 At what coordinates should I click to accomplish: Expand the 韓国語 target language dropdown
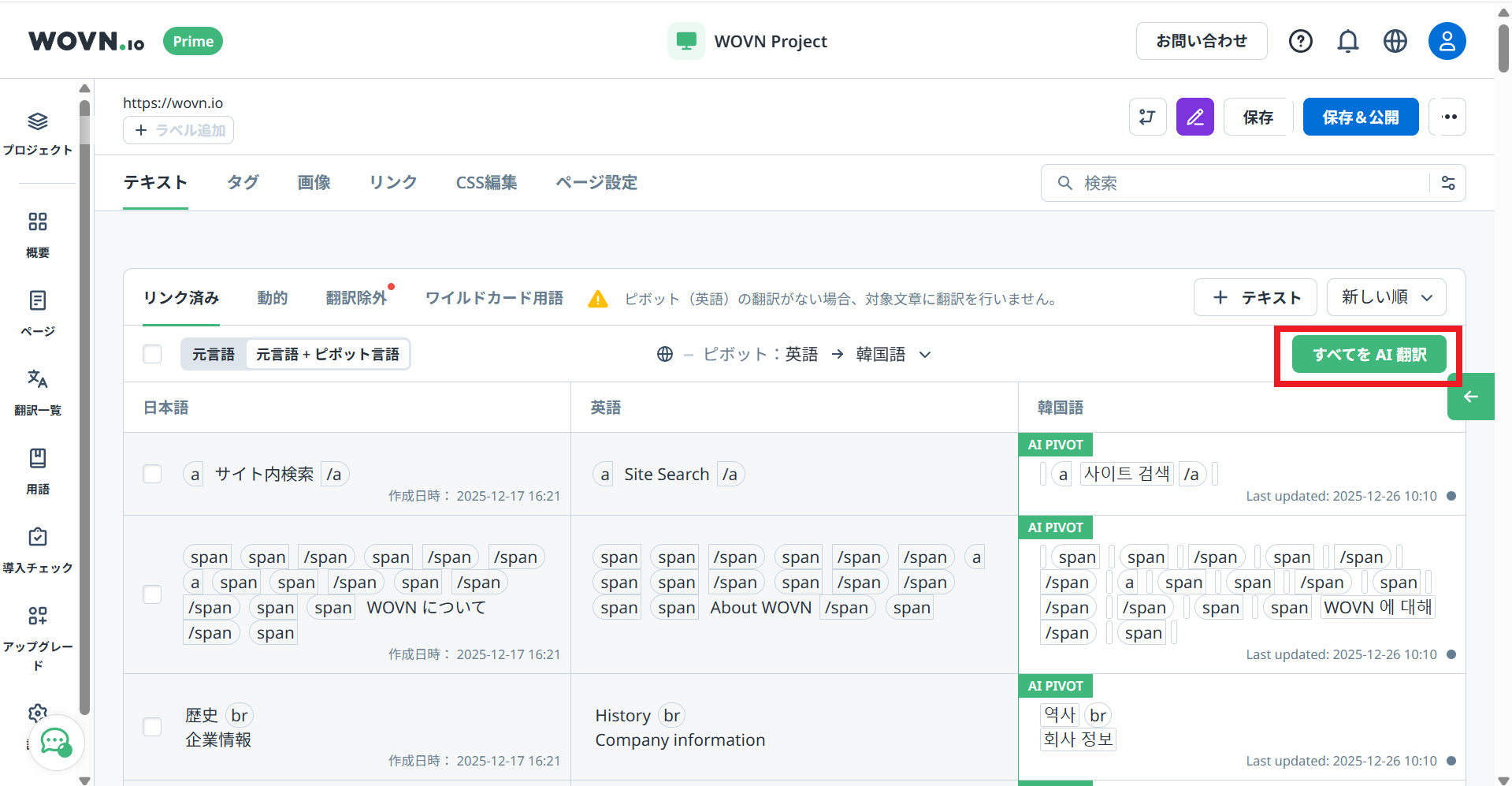coord(893,355)
